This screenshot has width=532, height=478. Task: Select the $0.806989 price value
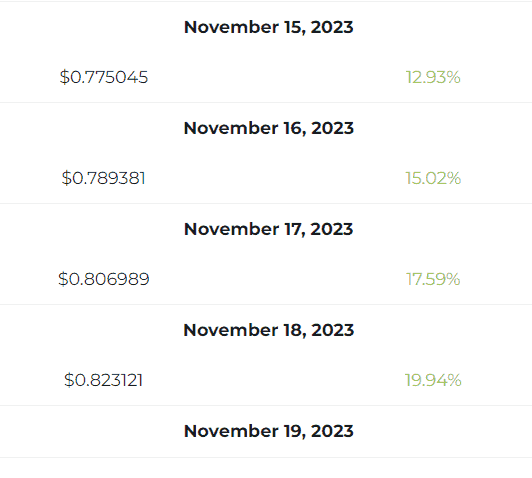pyautogui.click(x=104, y=279)
